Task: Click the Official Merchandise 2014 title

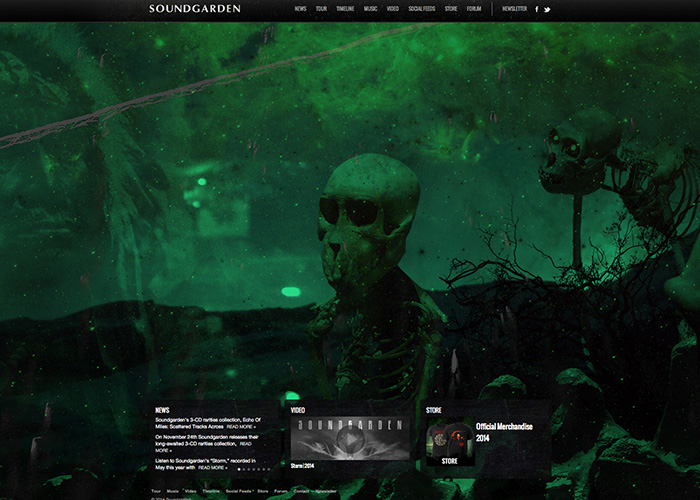Action: click(504, 432)
